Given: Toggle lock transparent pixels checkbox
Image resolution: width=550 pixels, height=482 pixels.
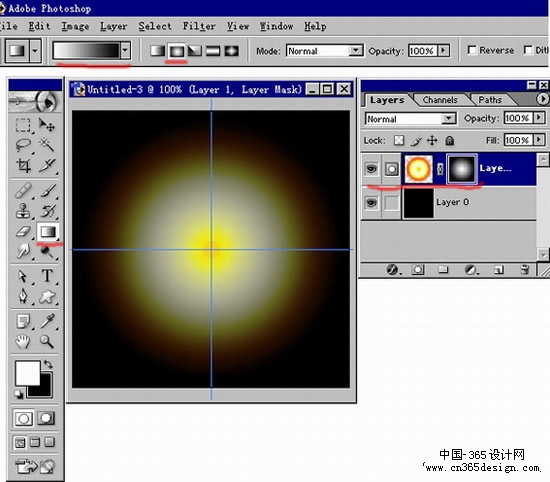Looking at the screenshot, I should tap(398, 141).
